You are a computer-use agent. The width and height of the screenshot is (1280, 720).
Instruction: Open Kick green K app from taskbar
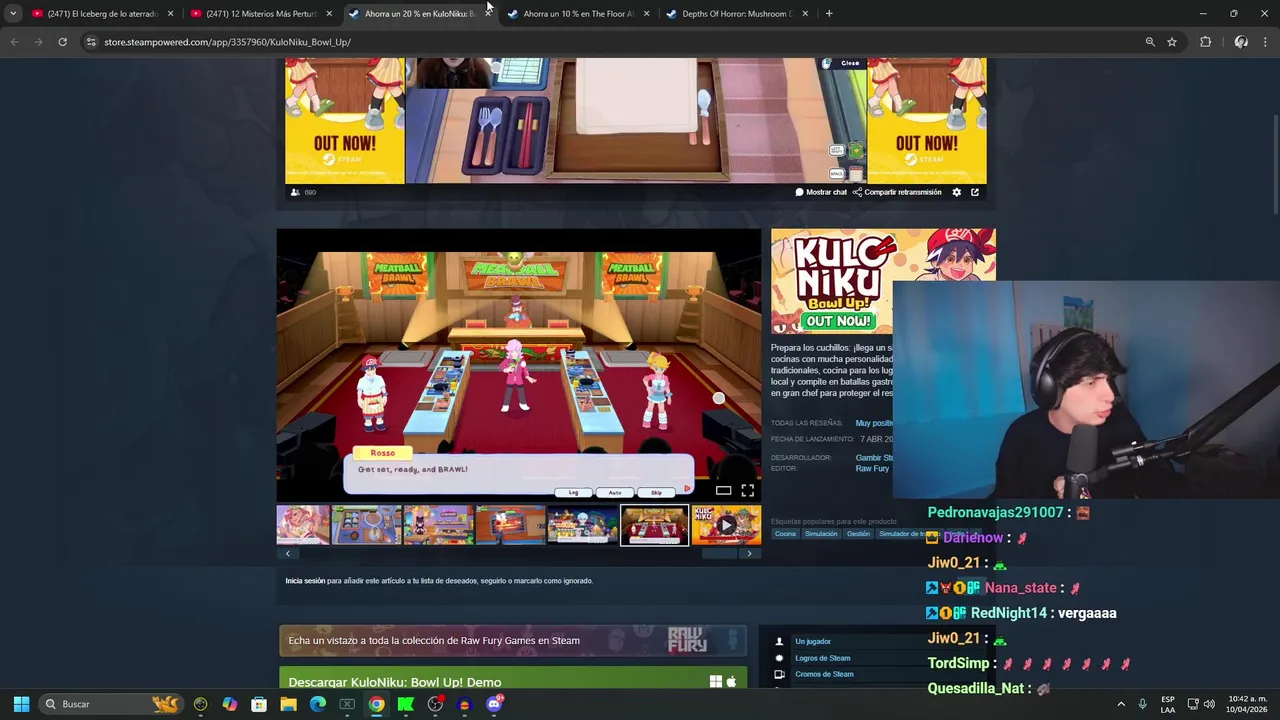coord(405,704)
